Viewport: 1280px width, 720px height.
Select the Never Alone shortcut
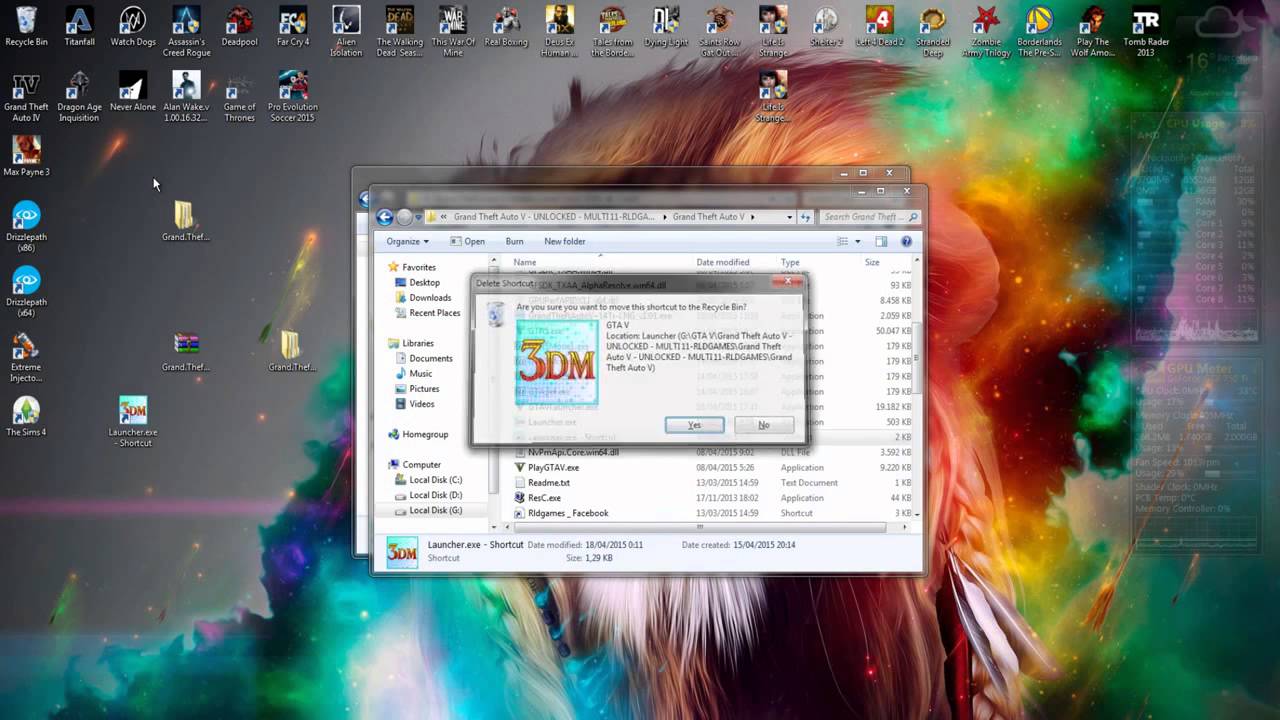coord(133,92)
